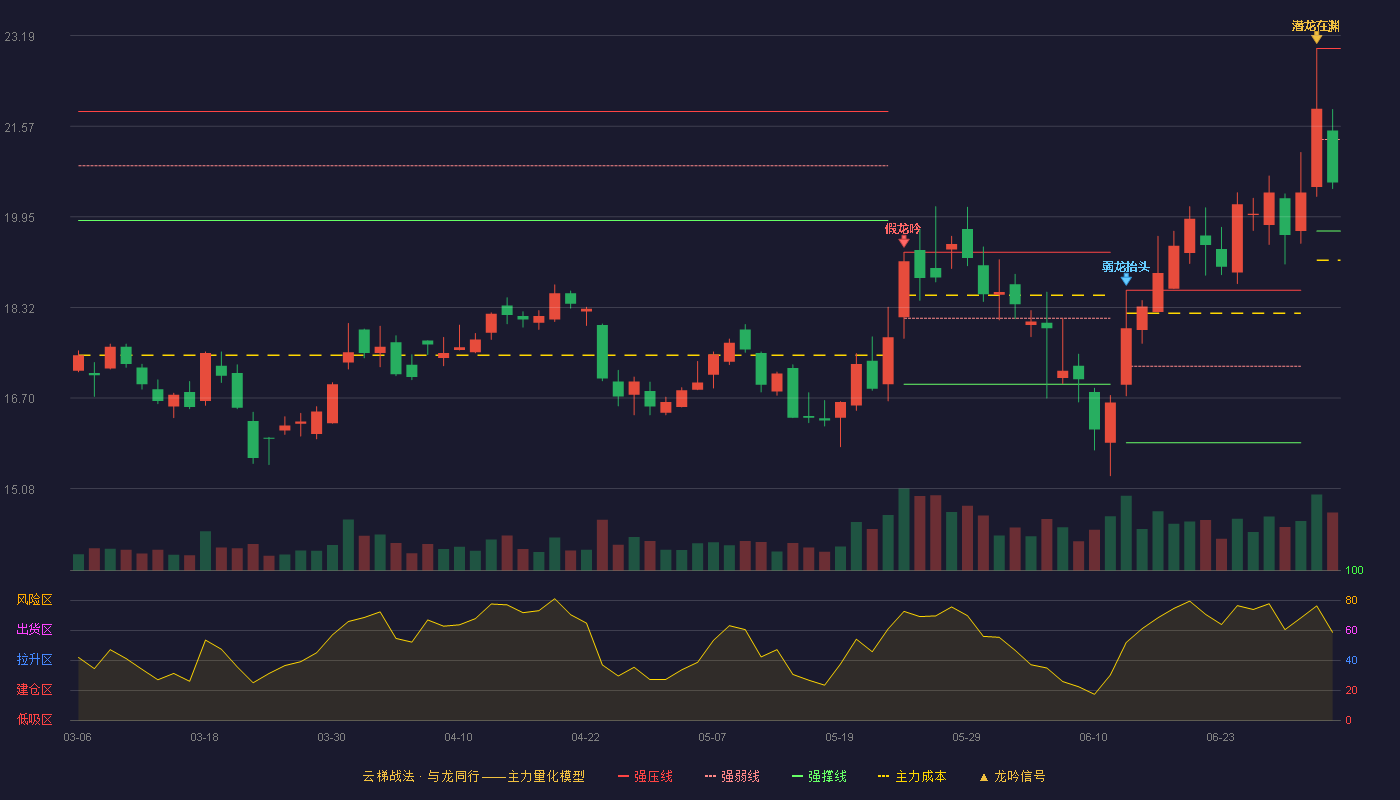Image resolution: width=1400 pixels, height=800 pixels.
Task: Click the magenta 60 indicator scale value
Action: pos(1351,630)
